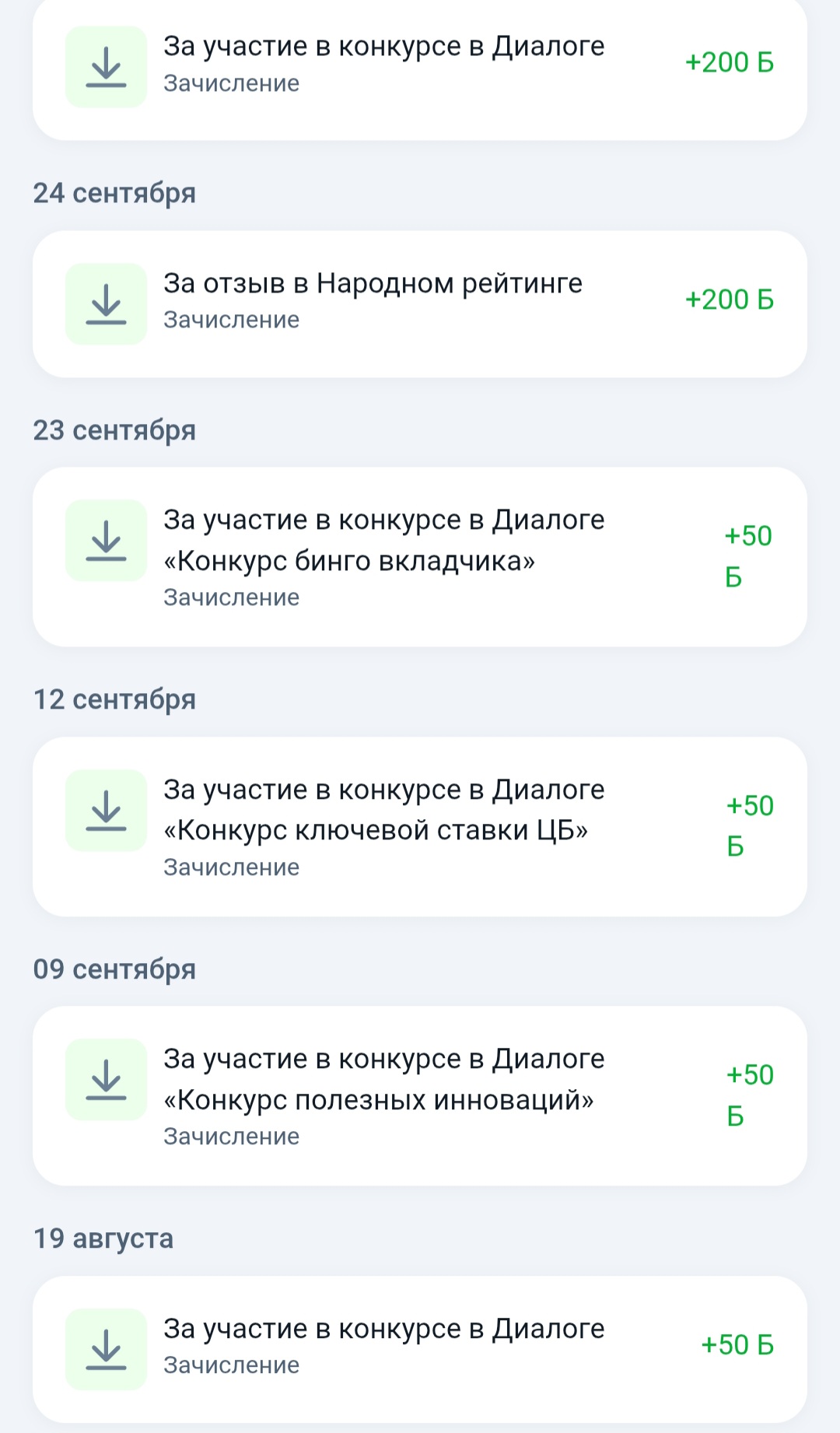Click the +200 Б amount for Народный рейтинг
840x1433 pixels.
pyautogui.click(x=729, y=300)
